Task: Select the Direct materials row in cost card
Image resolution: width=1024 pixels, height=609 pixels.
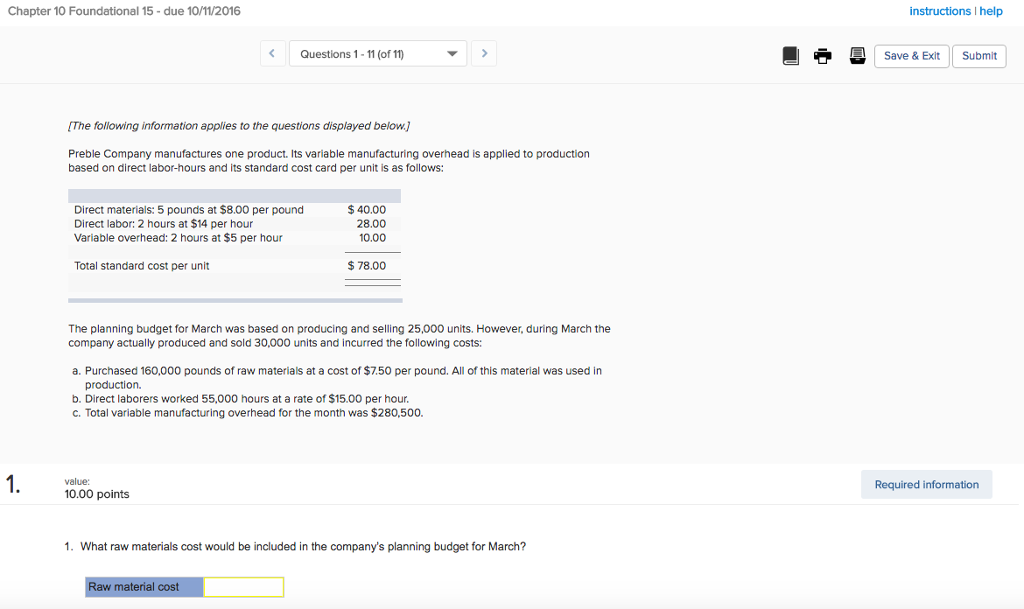Action: (x=189, y=210)
